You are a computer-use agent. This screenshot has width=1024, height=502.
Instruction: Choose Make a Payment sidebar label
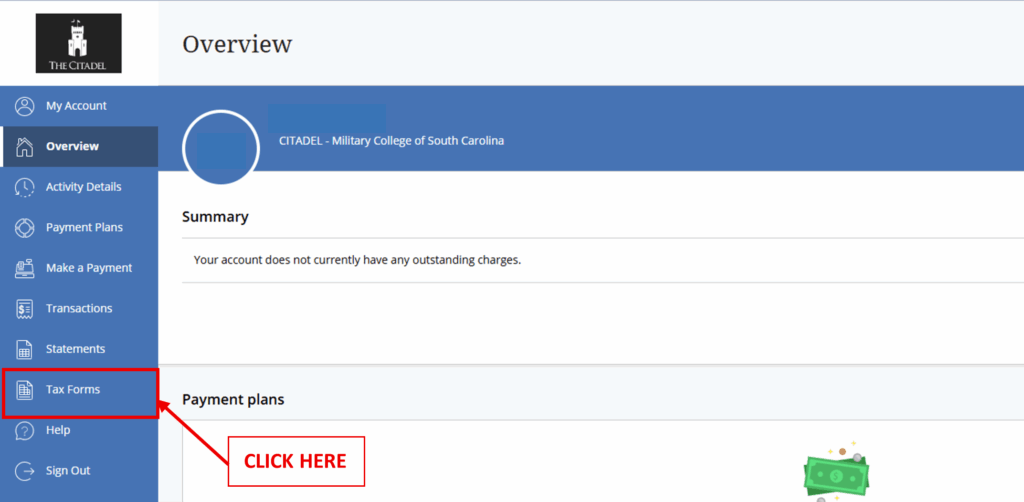[89, 268]
